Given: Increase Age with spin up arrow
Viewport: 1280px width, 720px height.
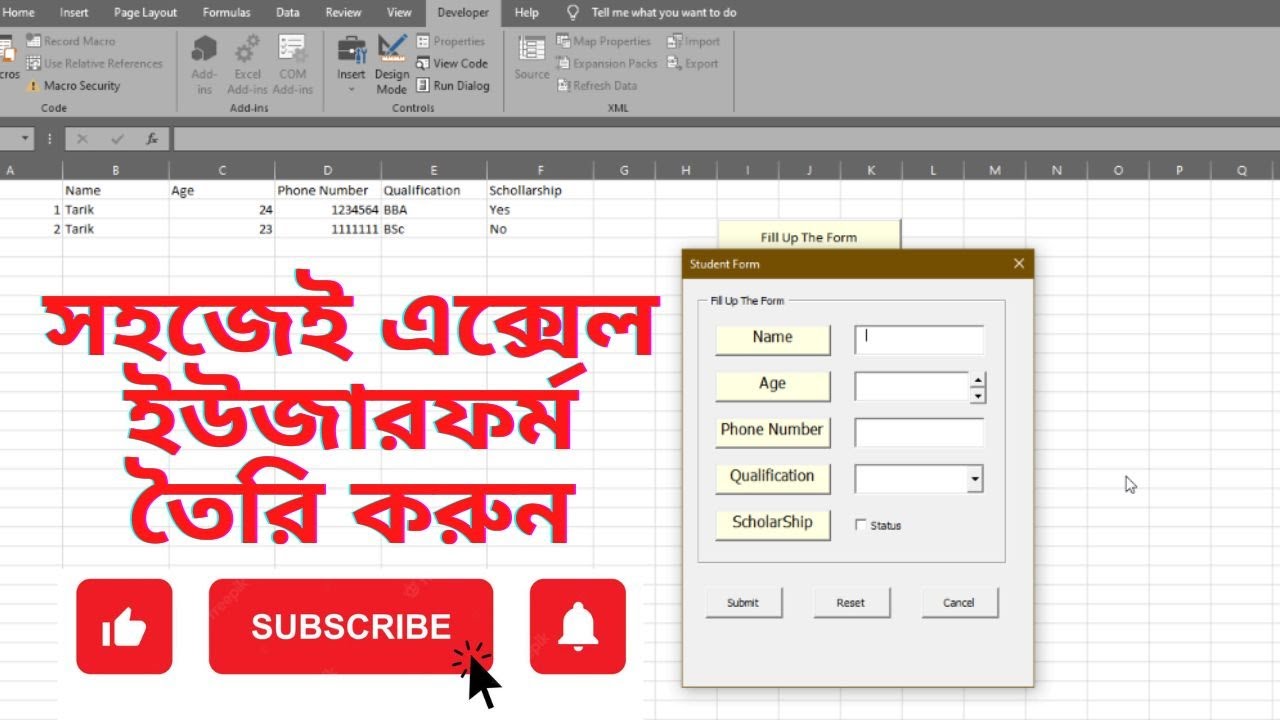Looking at the screenshot, I should coord(978,380).
